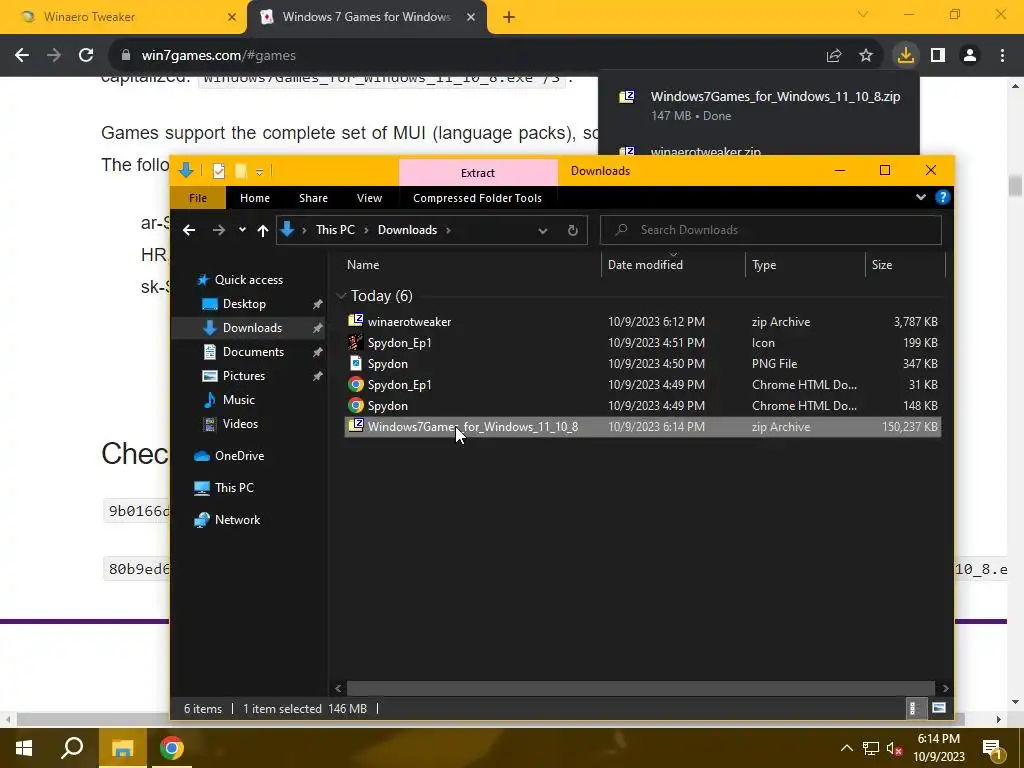Viewport: 1024px width, 768px height.
Task: Go back in Chrome browser
Action: 22,56
